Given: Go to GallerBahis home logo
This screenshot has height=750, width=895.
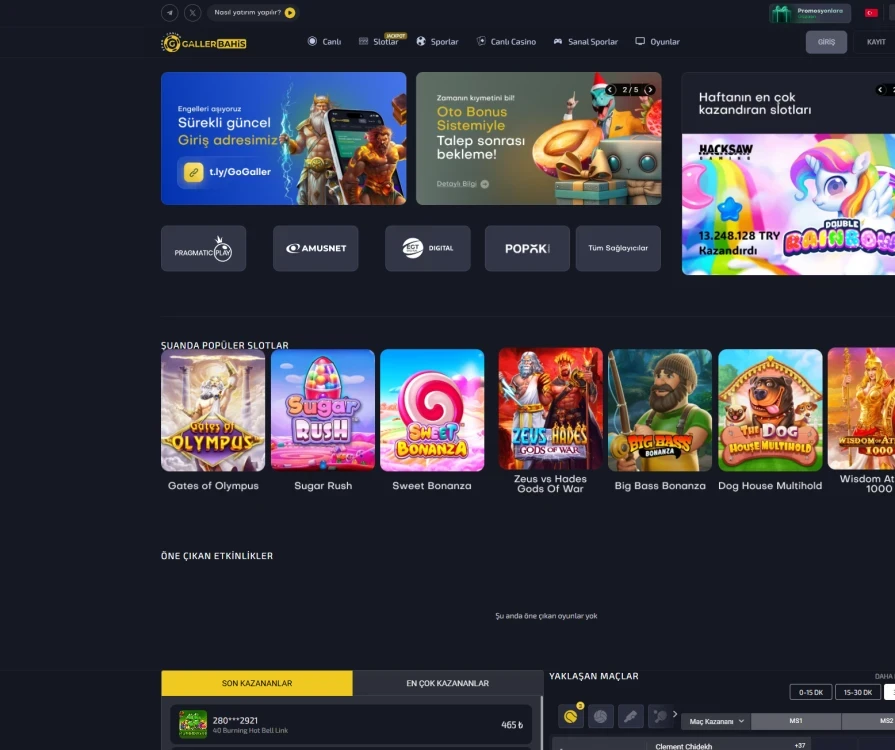Looking at the screenshot, I should 204,43.
